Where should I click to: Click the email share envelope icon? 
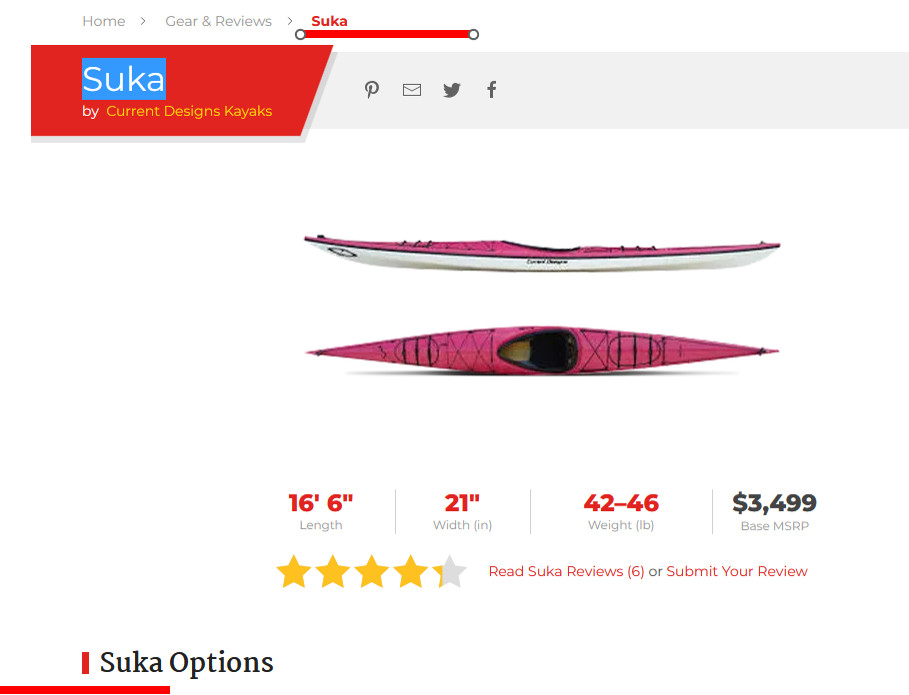point(412,90)
